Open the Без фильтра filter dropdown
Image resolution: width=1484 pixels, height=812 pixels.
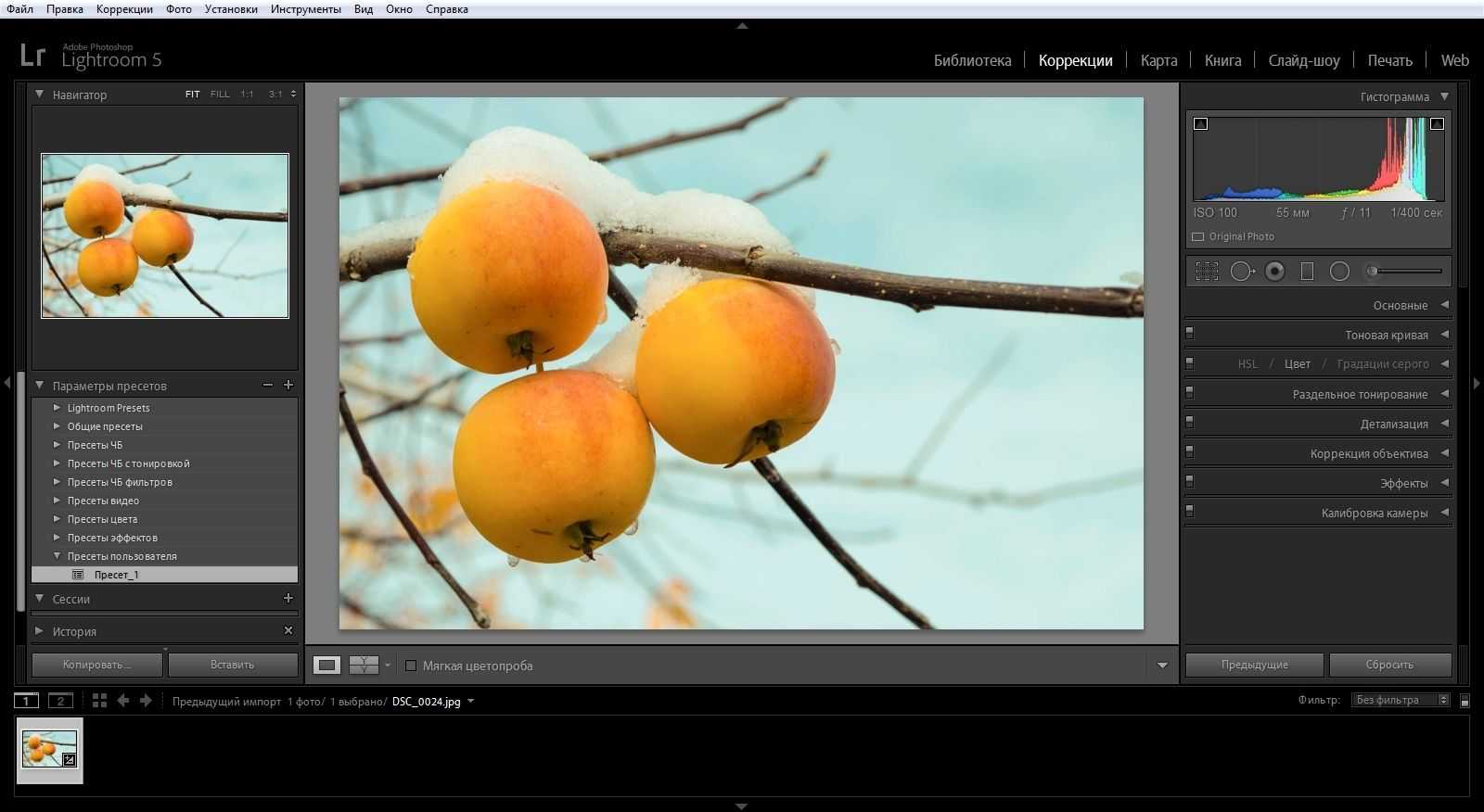tap(1401, 700)
